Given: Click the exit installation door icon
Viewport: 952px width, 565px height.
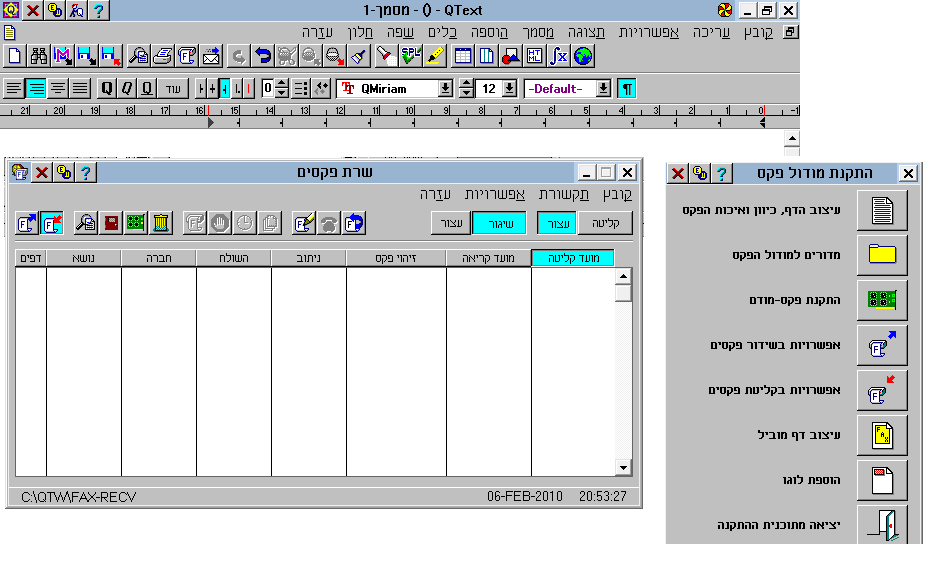Looking at the screenshot, I should pos(882,524).
